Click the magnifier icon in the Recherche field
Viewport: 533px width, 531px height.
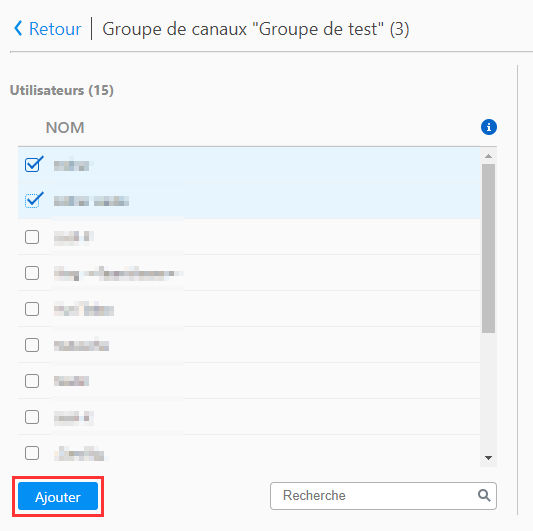pos(484,495)
